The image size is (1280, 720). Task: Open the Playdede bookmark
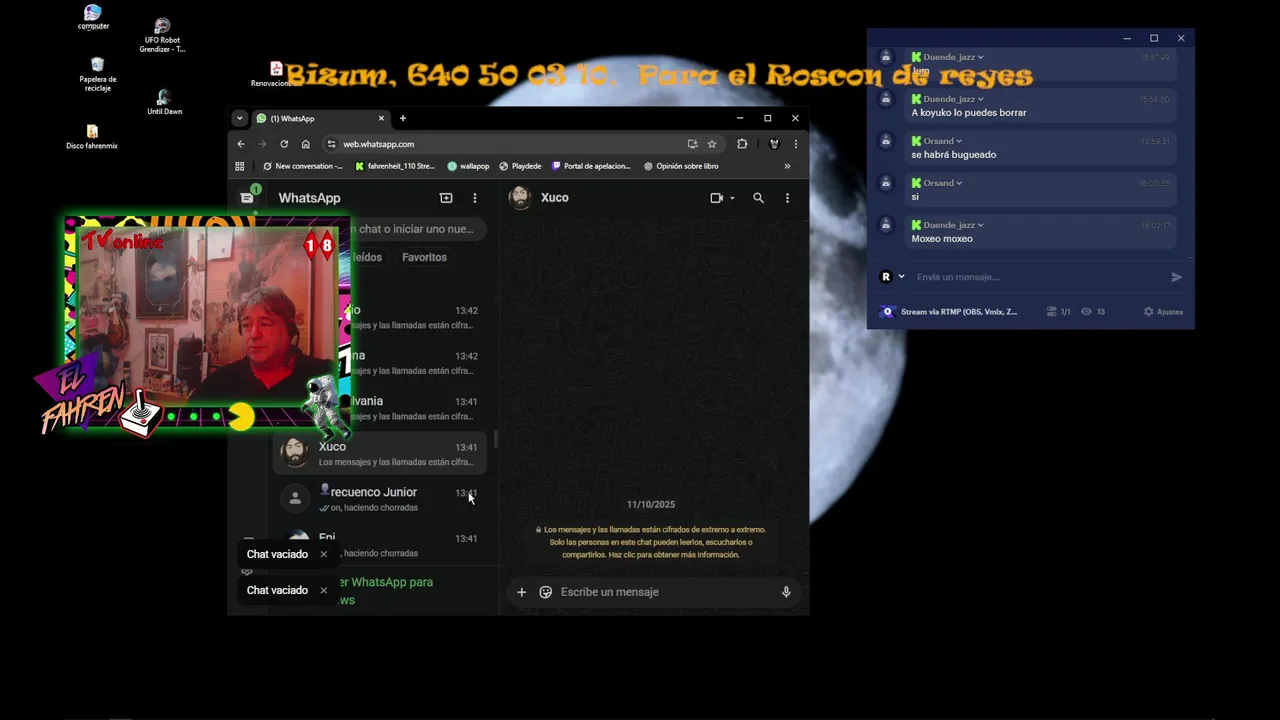click(520, 166)
